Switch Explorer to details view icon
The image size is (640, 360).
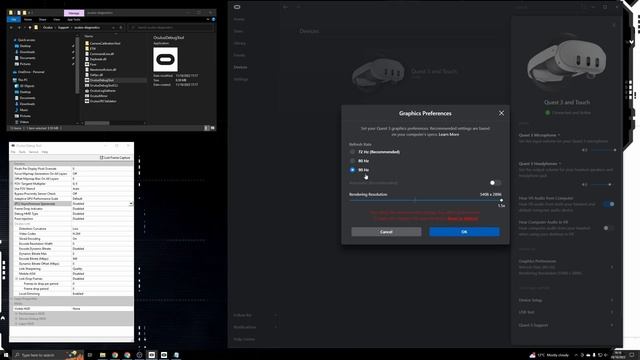[x=207, y=128]
